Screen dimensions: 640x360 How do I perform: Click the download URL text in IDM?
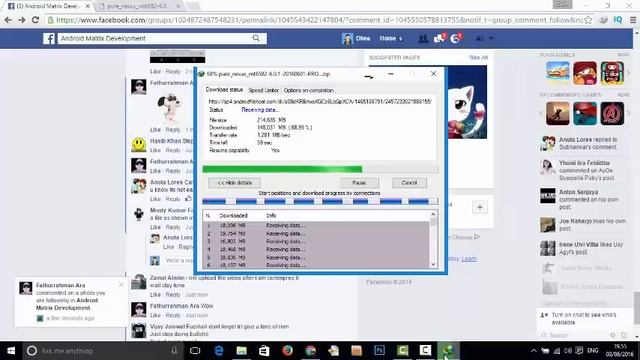tap(320, 101)
